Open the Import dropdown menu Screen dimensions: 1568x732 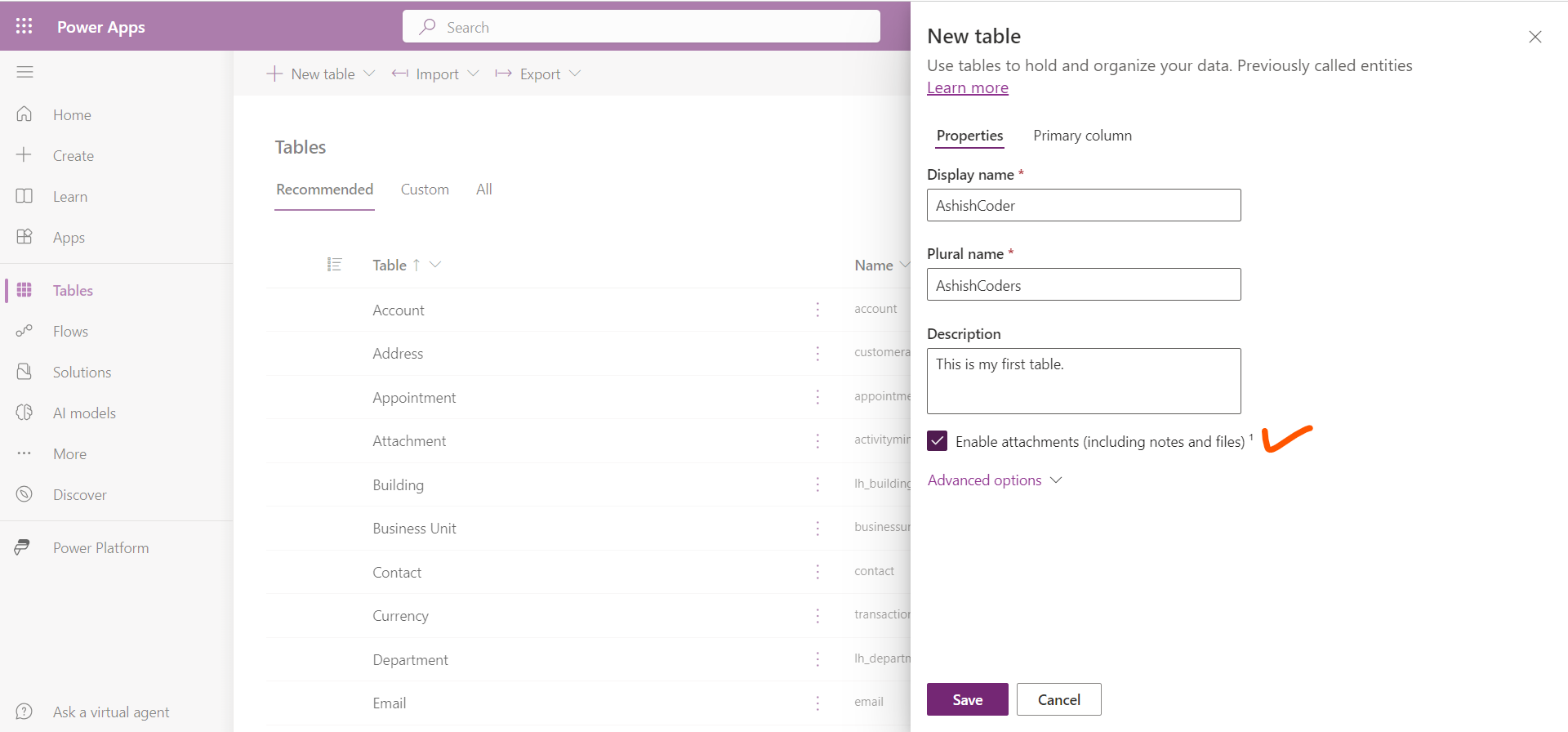click(x=473, y=74)
